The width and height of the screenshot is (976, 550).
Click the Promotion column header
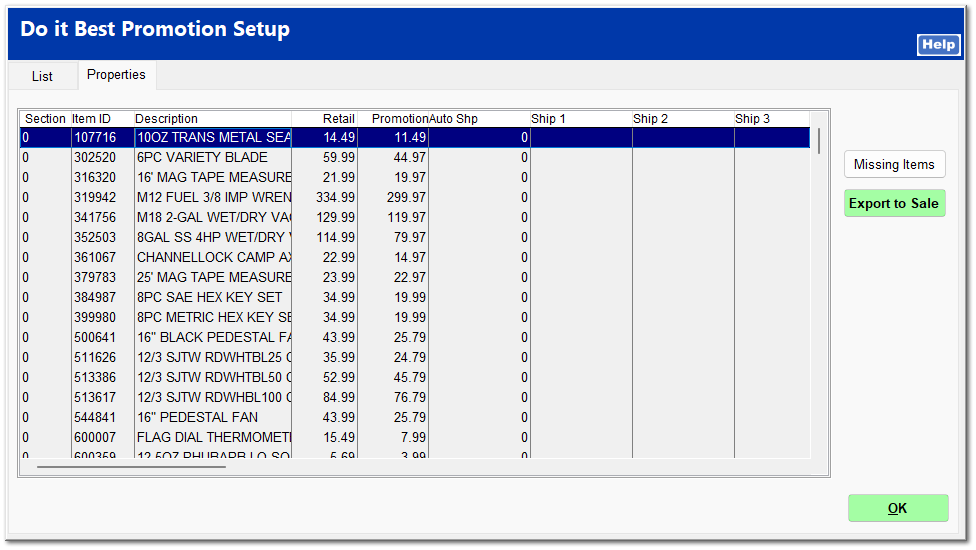(393, 119)
